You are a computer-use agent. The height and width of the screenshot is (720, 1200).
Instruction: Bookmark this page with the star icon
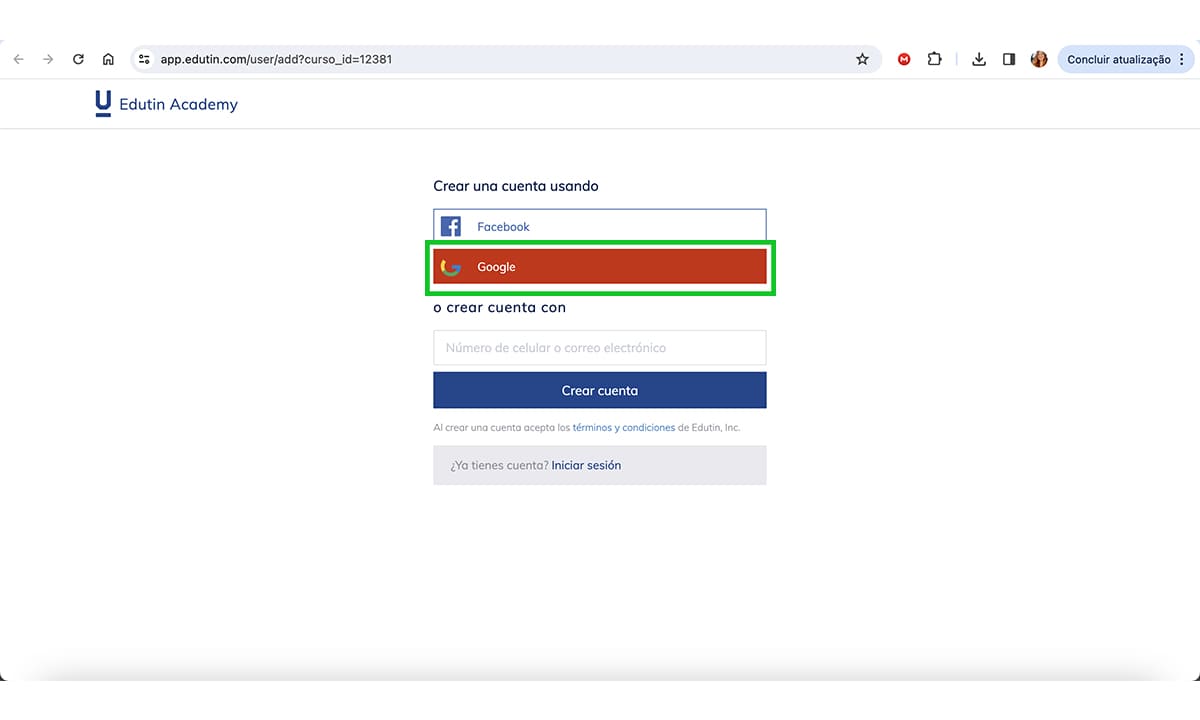[862, 59]
